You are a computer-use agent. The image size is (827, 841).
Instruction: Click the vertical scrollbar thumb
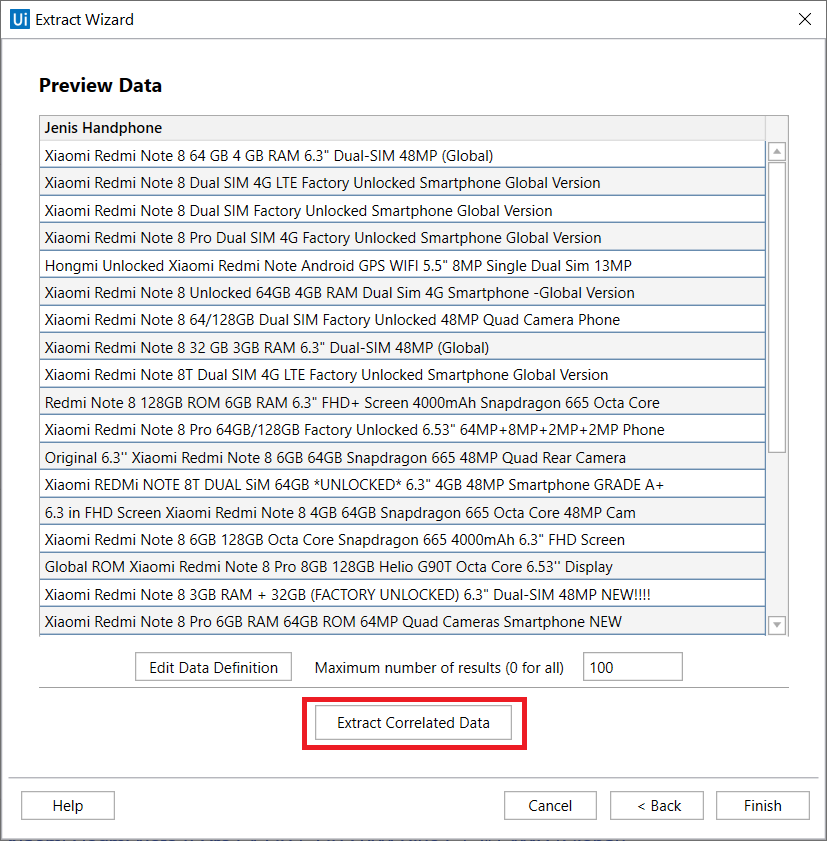tap(777, 305)
